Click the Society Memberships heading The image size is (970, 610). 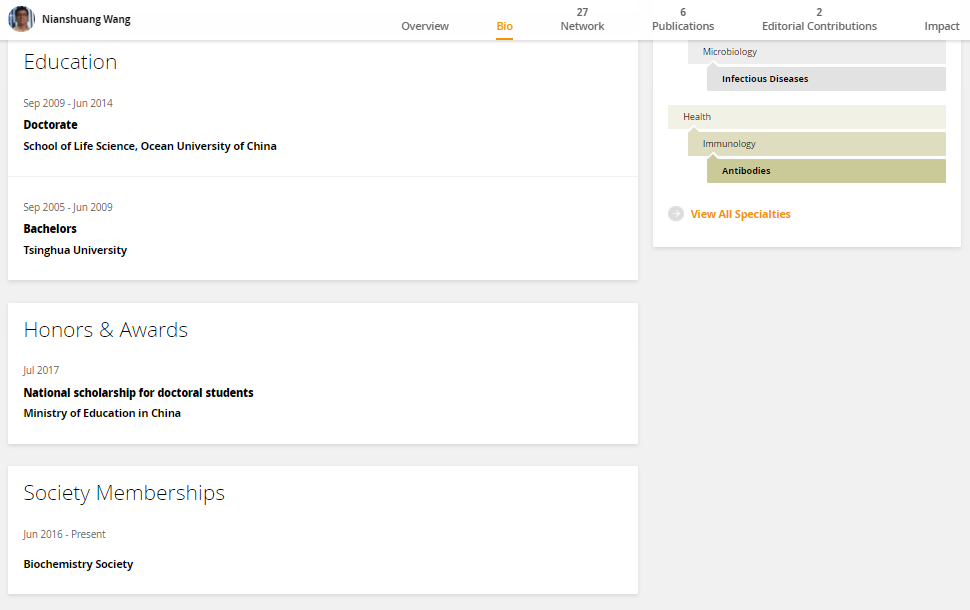(124, 493)
